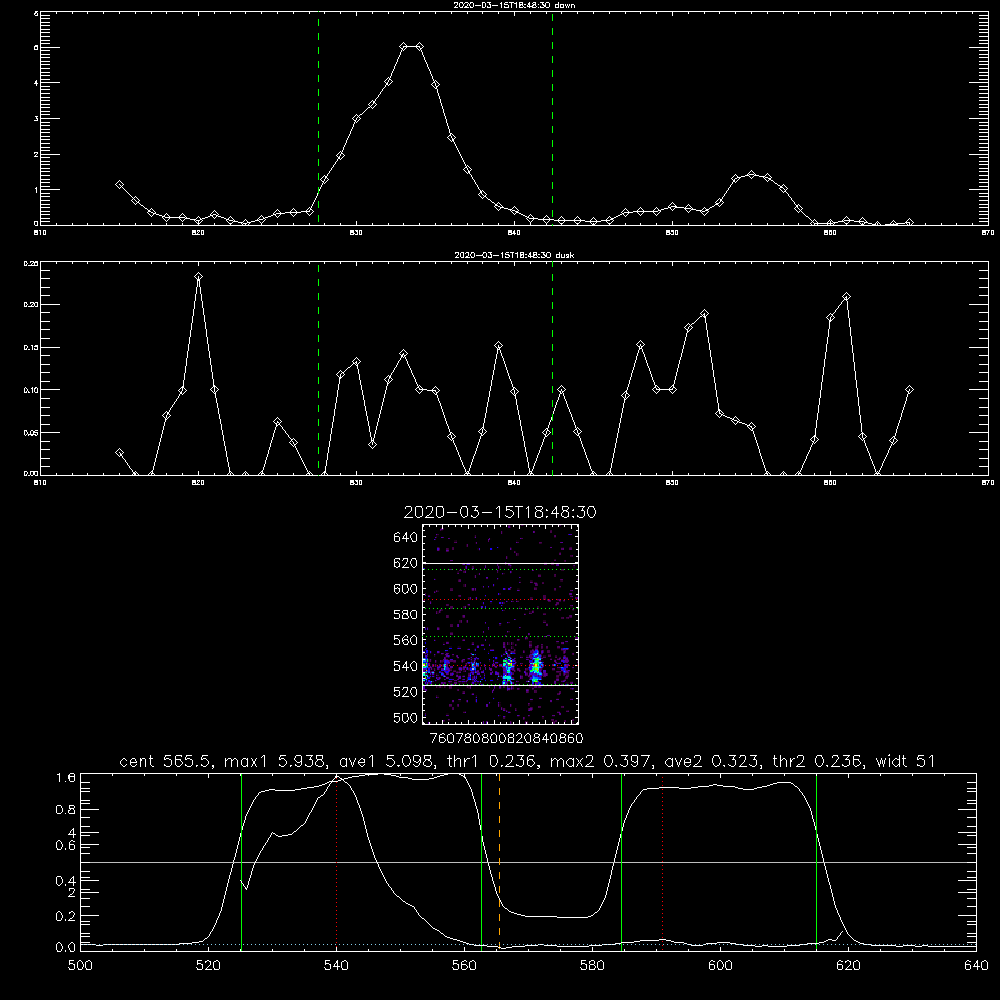Click the upper white horizontal line in image
Image resolution: width=1000 pixels, height=1000 pixels.
tap(501, 563)
